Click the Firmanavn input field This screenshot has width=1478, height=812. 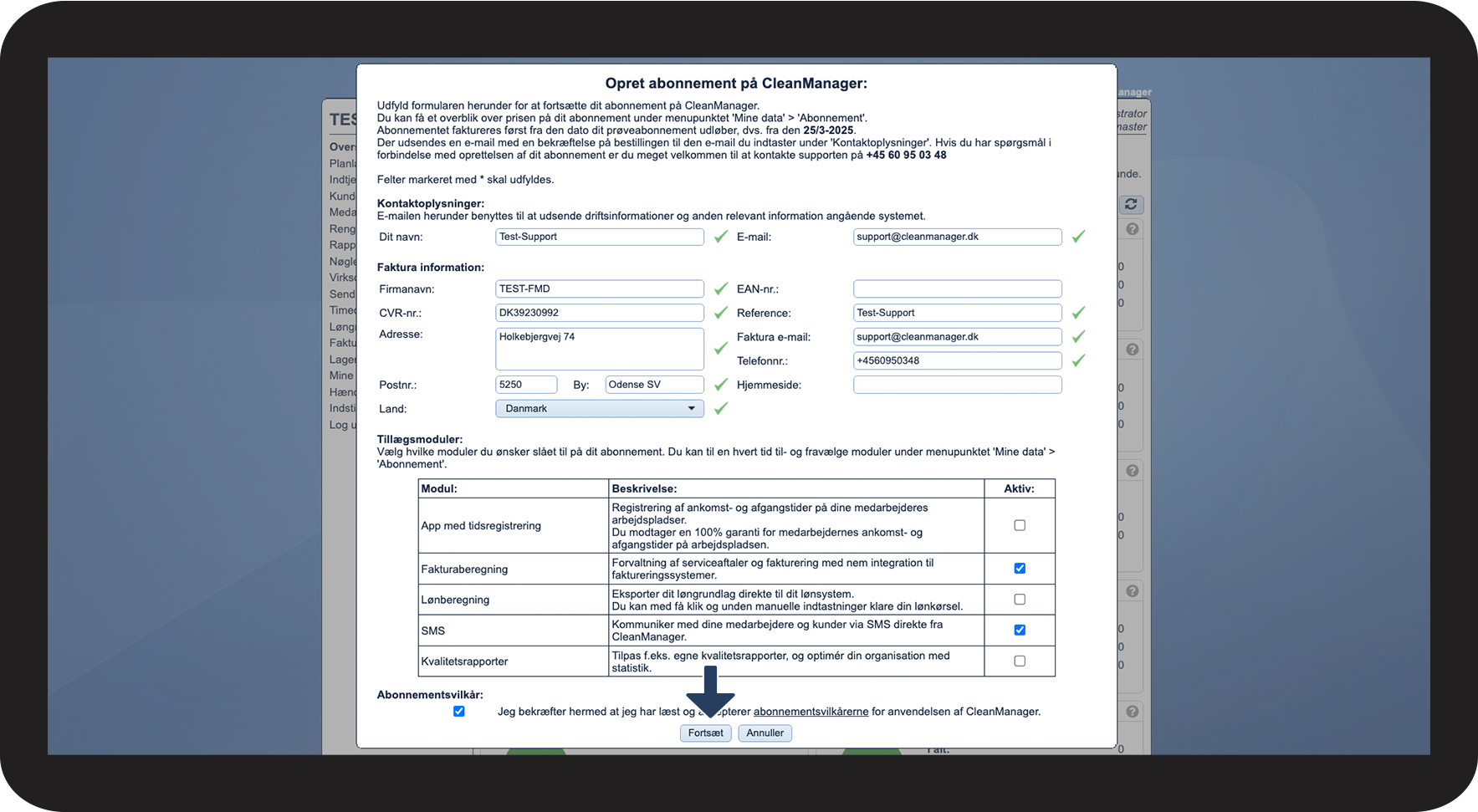coord(600,289)
